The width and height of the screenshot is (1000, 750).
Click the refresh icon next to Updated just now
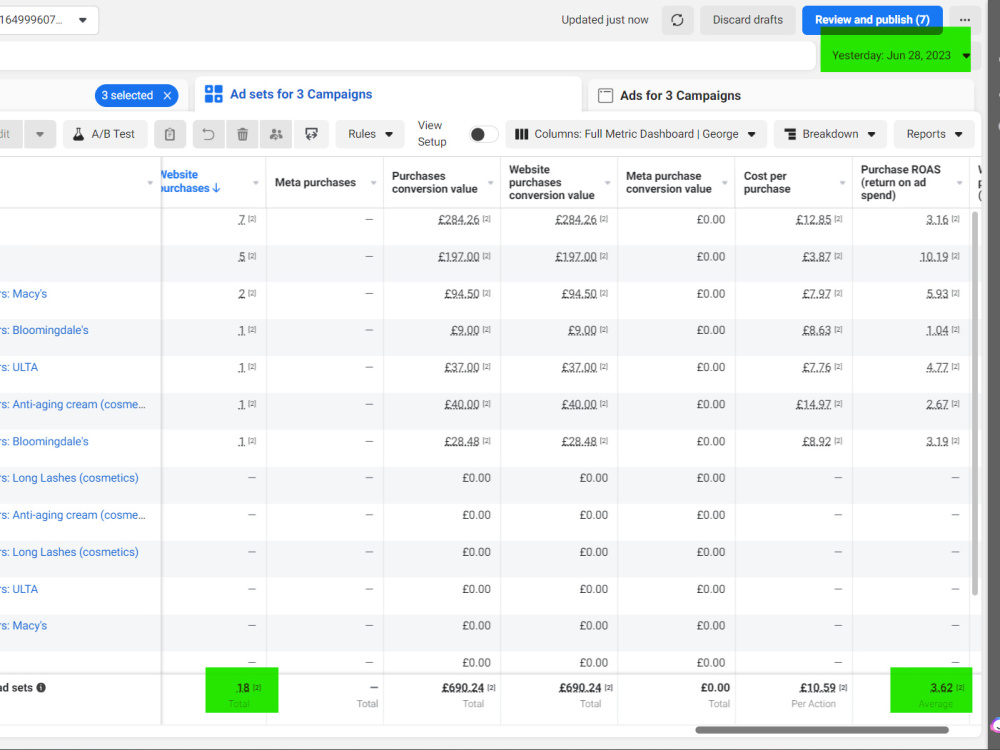click(677, 20)
